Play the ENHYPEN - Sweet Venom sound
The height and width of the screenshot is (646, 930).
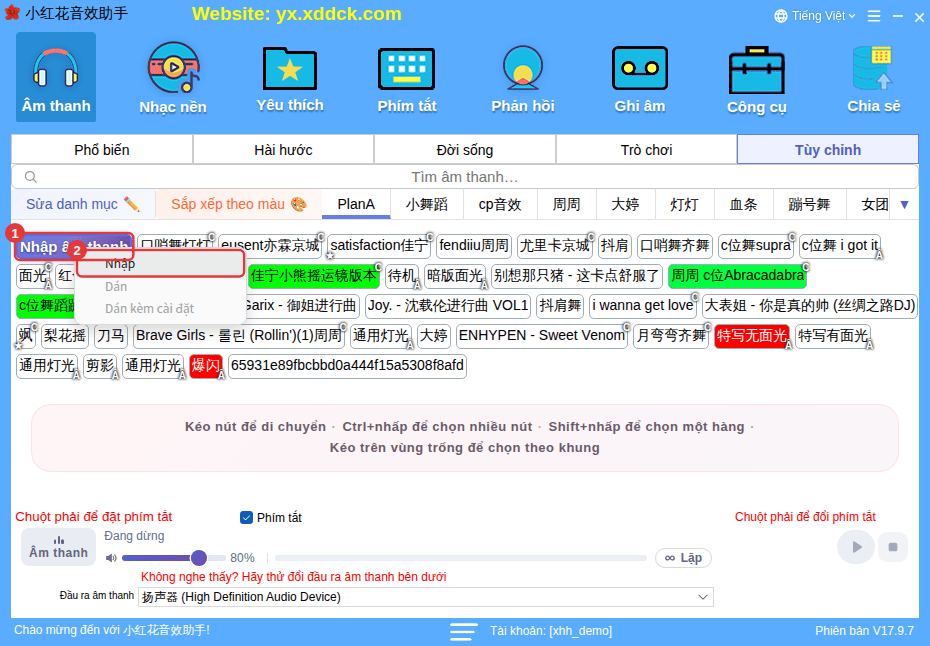click(542, 336)
